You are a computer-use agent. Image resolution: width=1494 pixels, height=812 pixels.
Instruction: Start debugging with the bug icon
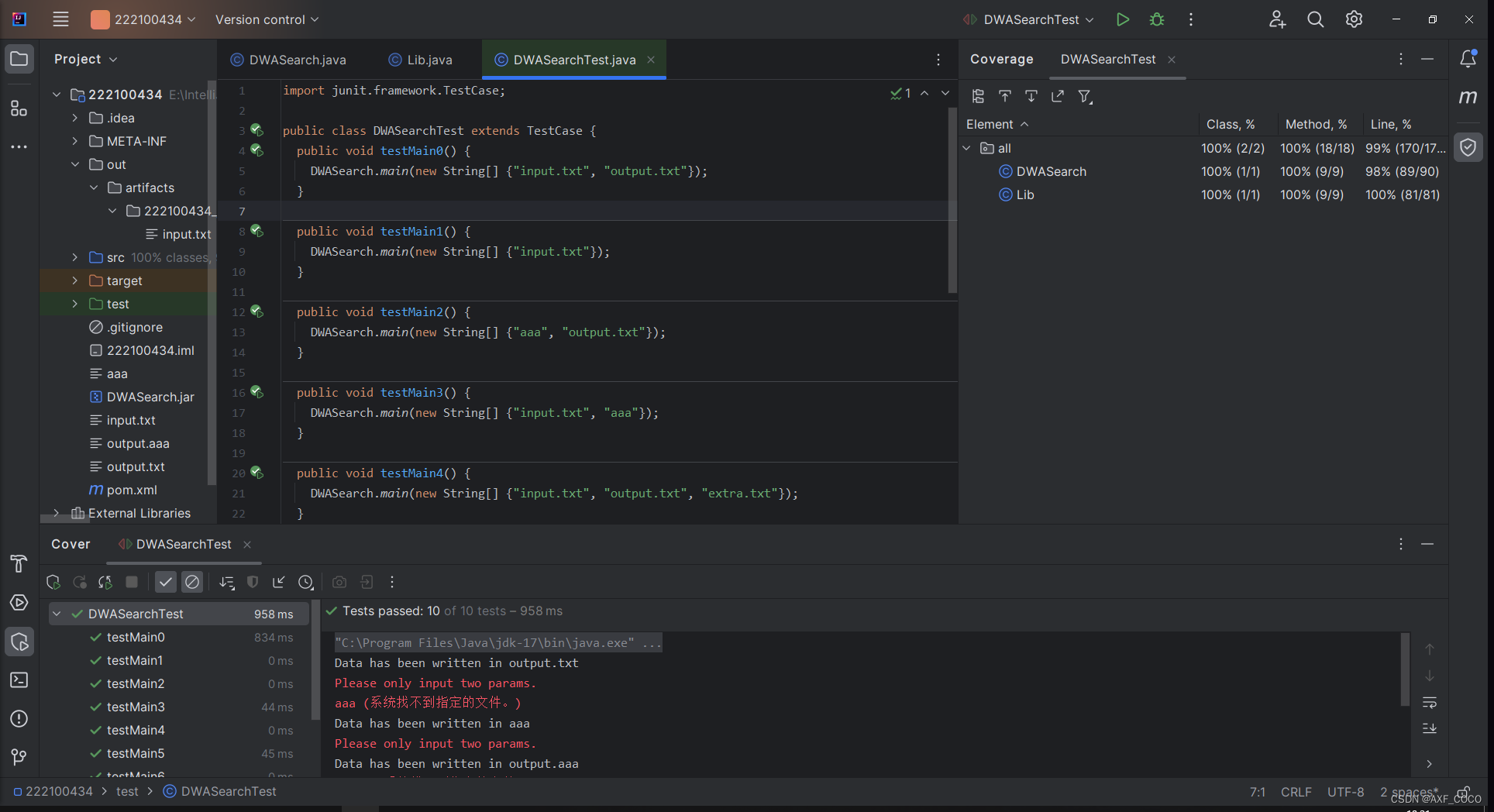click(1157, 19)
